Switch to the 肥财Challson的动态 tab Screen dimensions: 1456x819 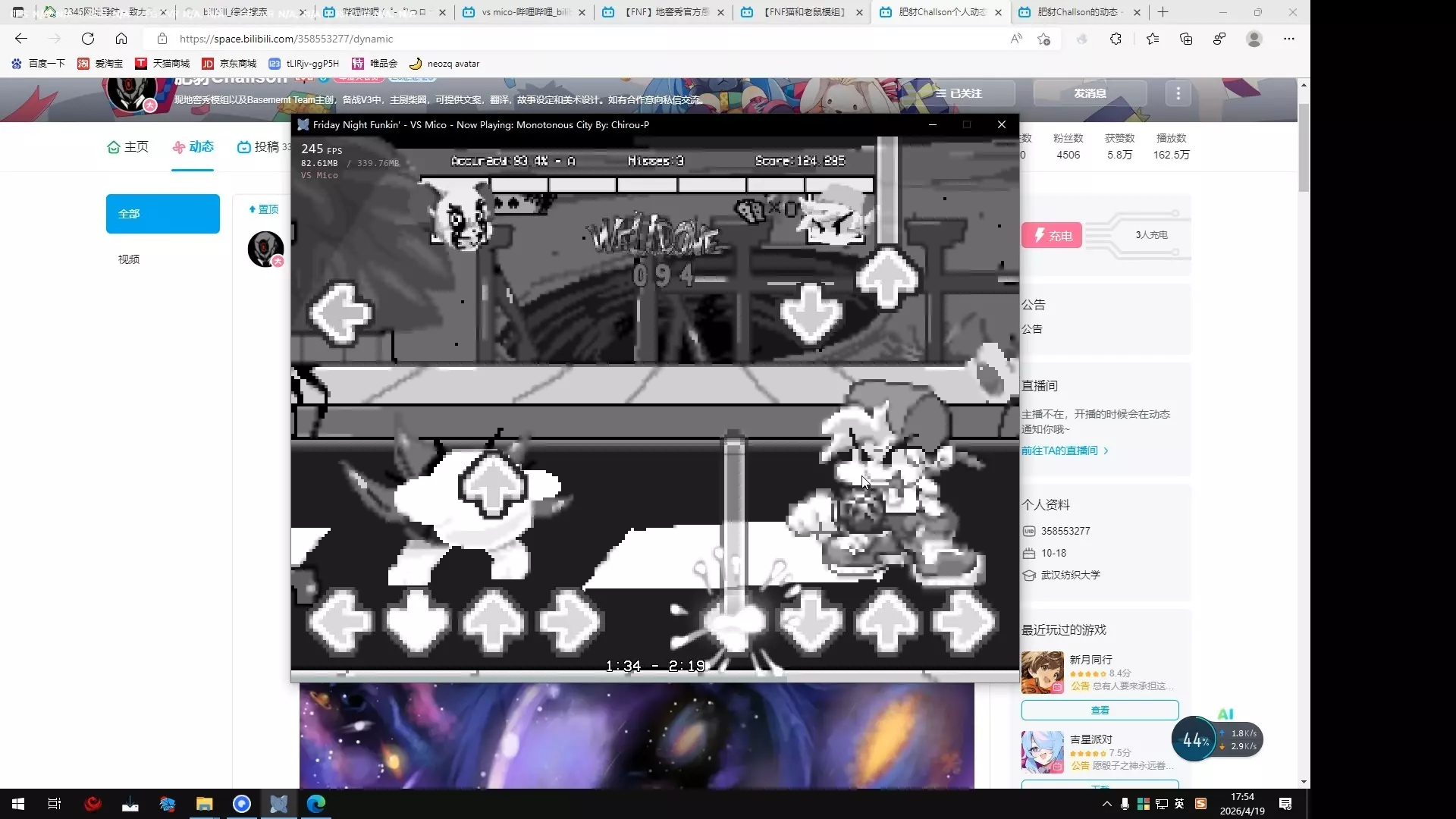[1079, 12]
